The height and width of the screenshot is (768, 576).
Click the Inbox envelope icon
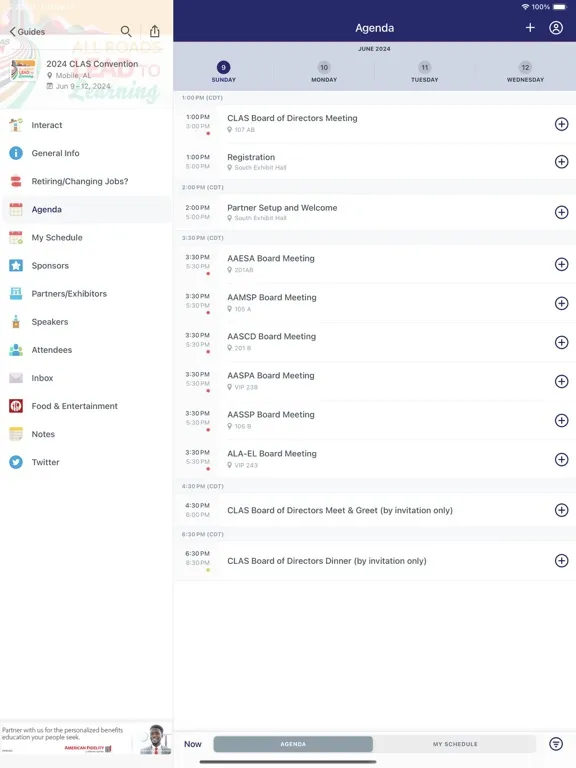click(16, 378)
